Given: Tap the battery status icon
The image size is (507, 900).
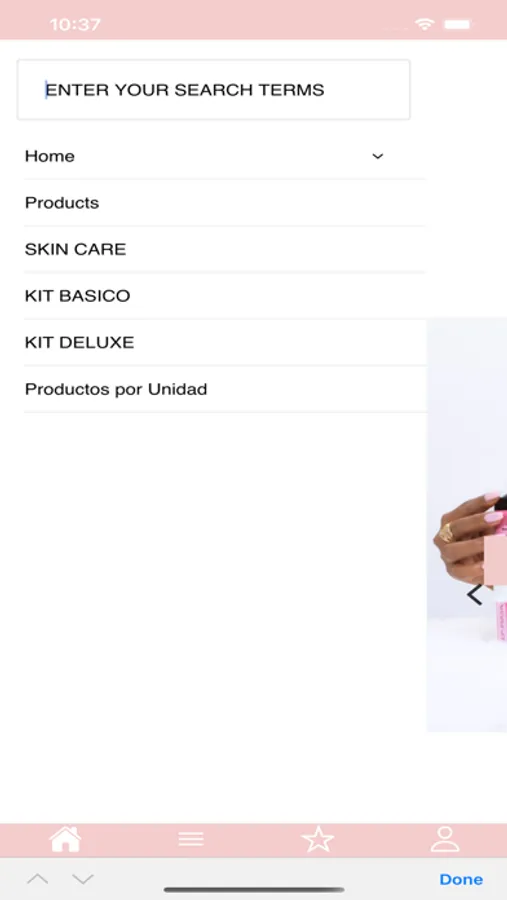Looking at the screenshot, I should [x=458, y=24].
